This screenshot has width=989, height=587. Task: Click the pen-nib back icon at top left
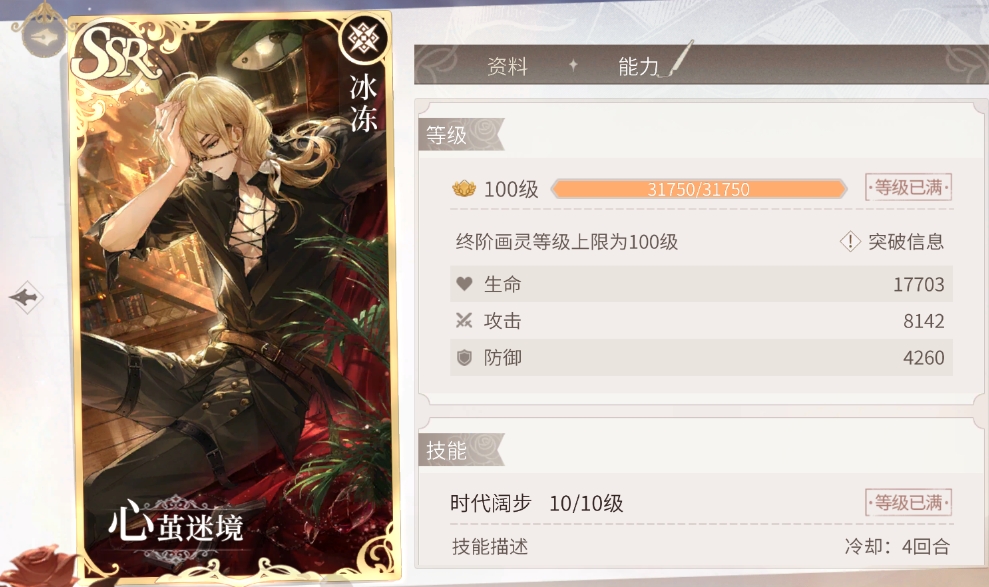(x=44, y=37)
